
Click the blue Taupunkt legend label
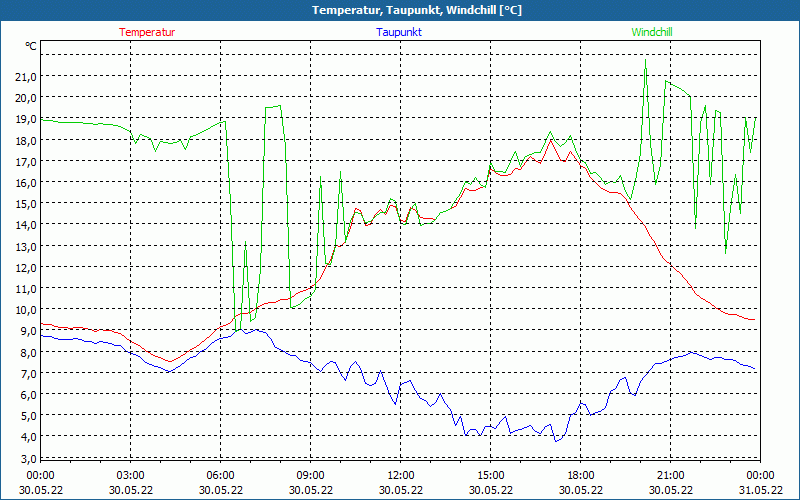tap(399, 32)
